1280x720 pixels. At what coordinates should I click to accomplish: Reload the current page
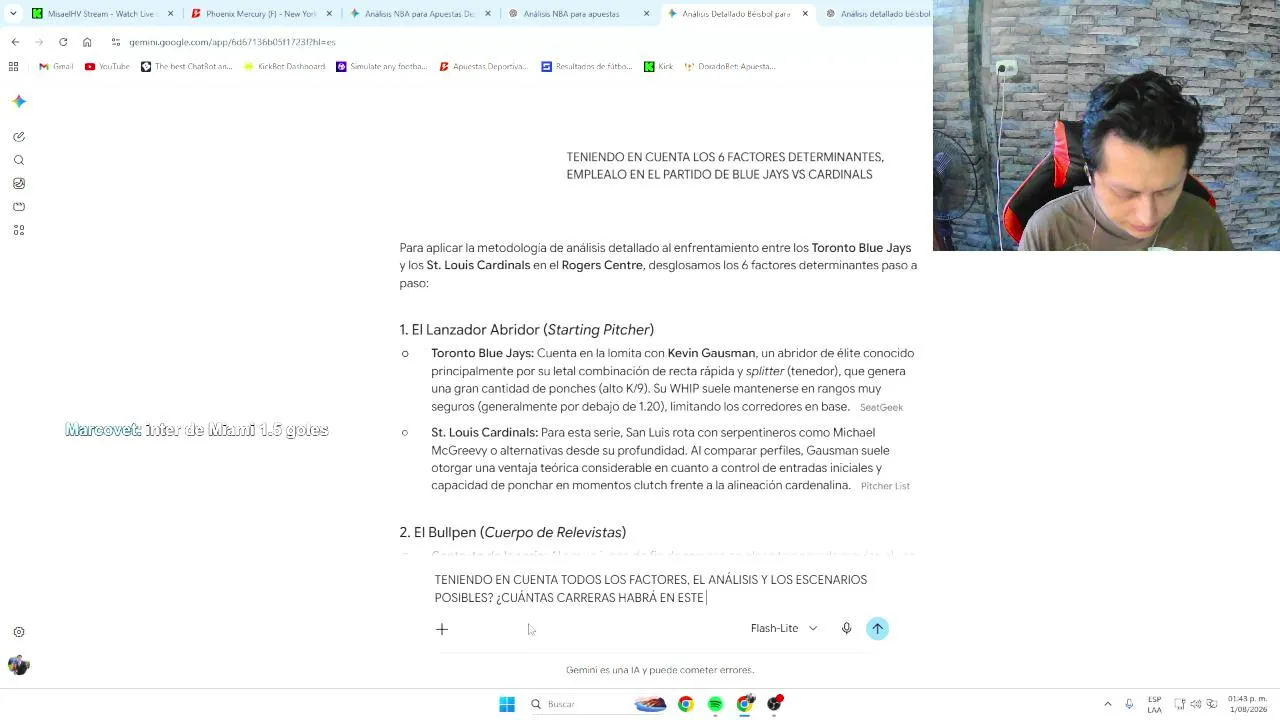[x=63, y=42]
